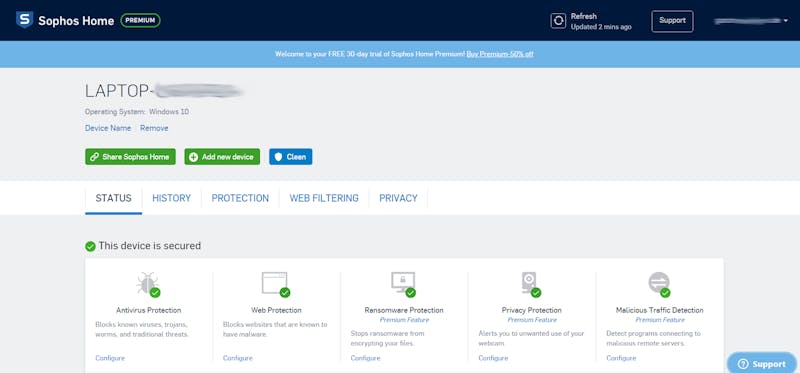Open the floating Support chat button
The height and width of the screenshot is (373, 800).
pyautogui.click(x=762, y=364)
